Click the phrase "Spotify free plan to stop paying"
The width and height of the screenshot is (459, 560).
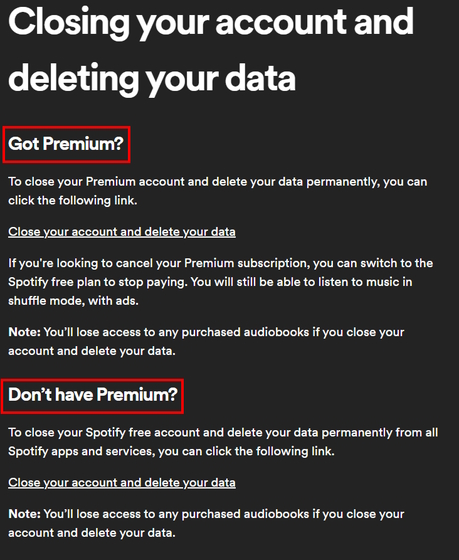coord(97,282)
